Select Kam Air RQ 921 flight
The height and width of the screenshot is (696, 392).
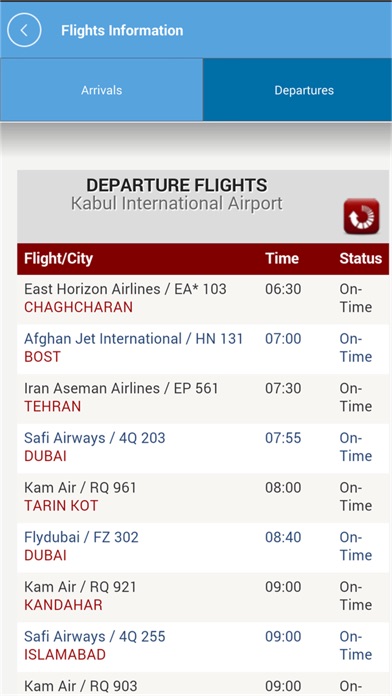tap(203, 597)
